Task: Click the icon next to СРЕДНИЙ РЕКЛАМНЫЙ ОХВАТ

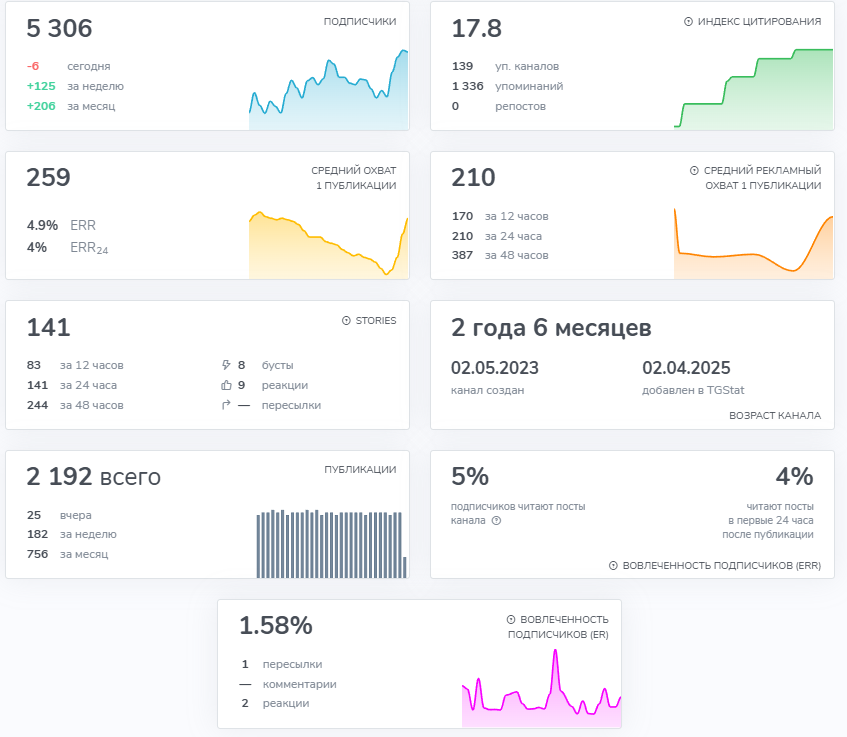Action: pos(694,171)
